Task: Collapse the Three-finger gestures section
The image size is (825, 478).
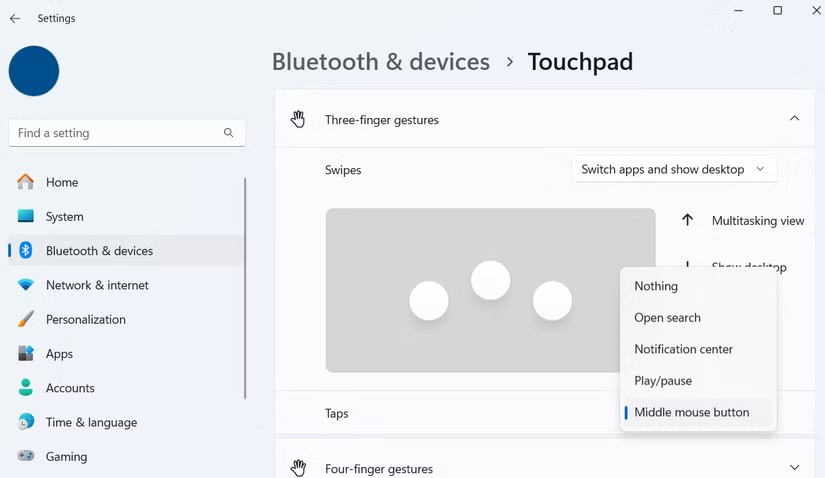Action: tap(794, 119)
